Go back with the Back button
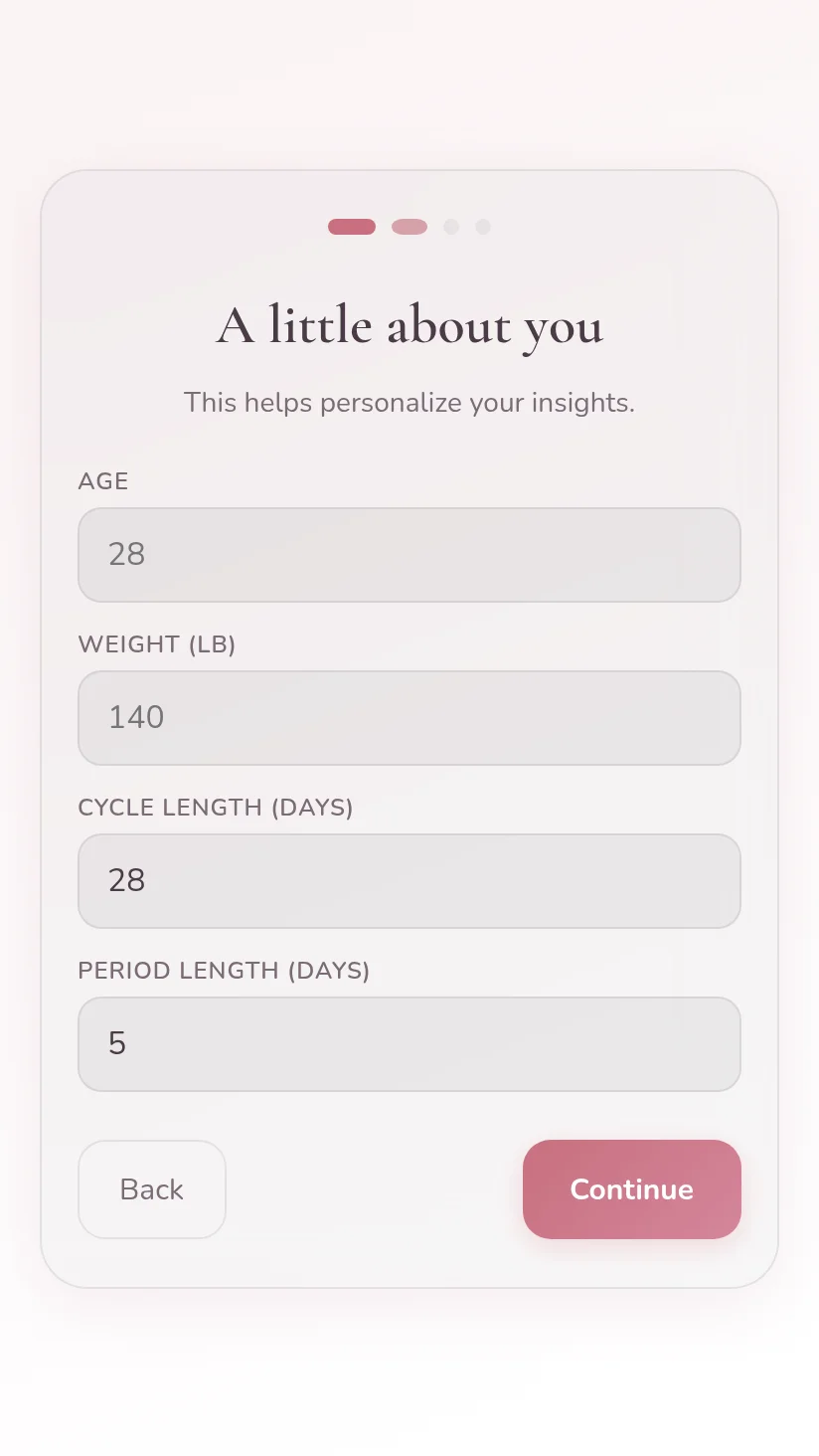Viewport: 819px width, 1456px height. (x=152, y=1189)
